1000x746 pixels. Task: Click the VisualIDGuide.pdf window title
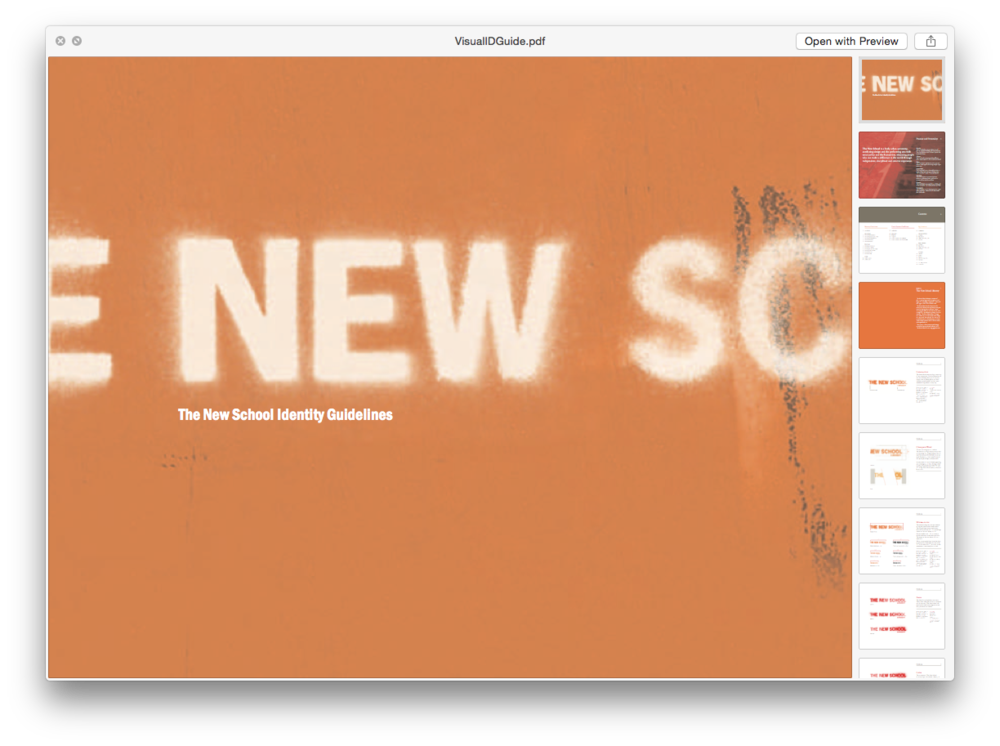499,41
